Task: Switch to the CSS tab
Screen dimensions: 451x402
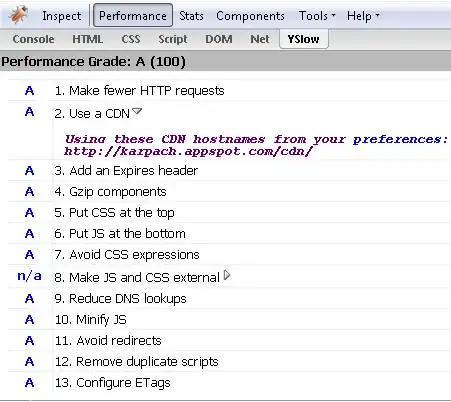Action: [x=131, y=39]
